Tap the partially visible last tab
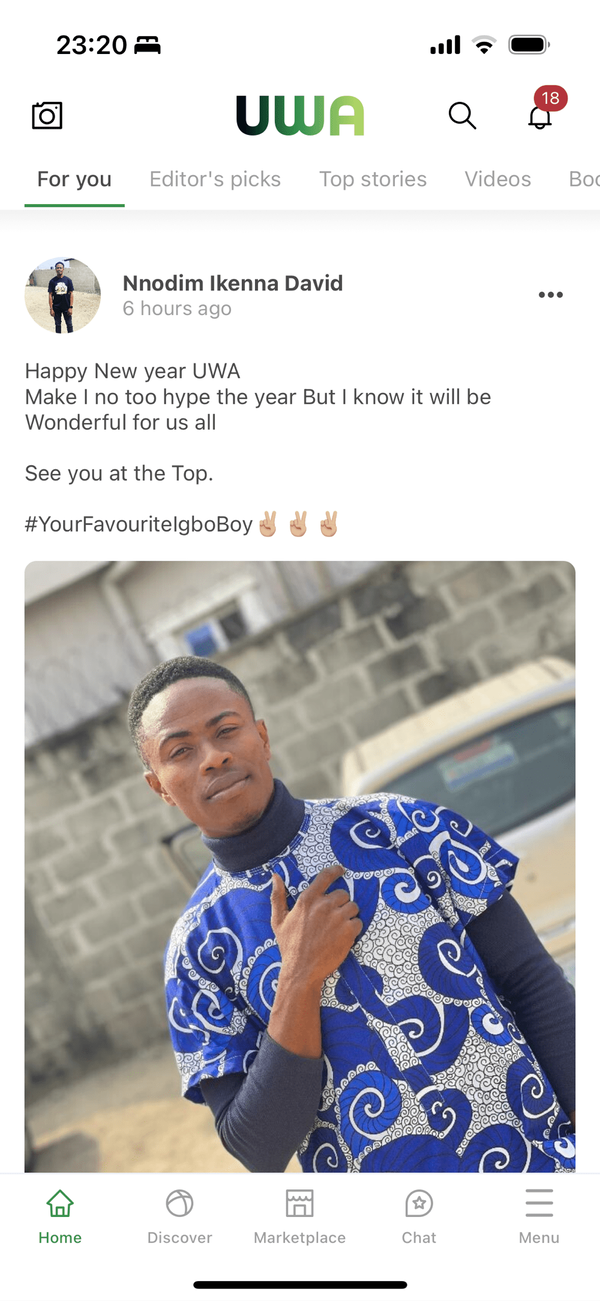Screen dimensions: 600x1301 (x=584, y=180)
